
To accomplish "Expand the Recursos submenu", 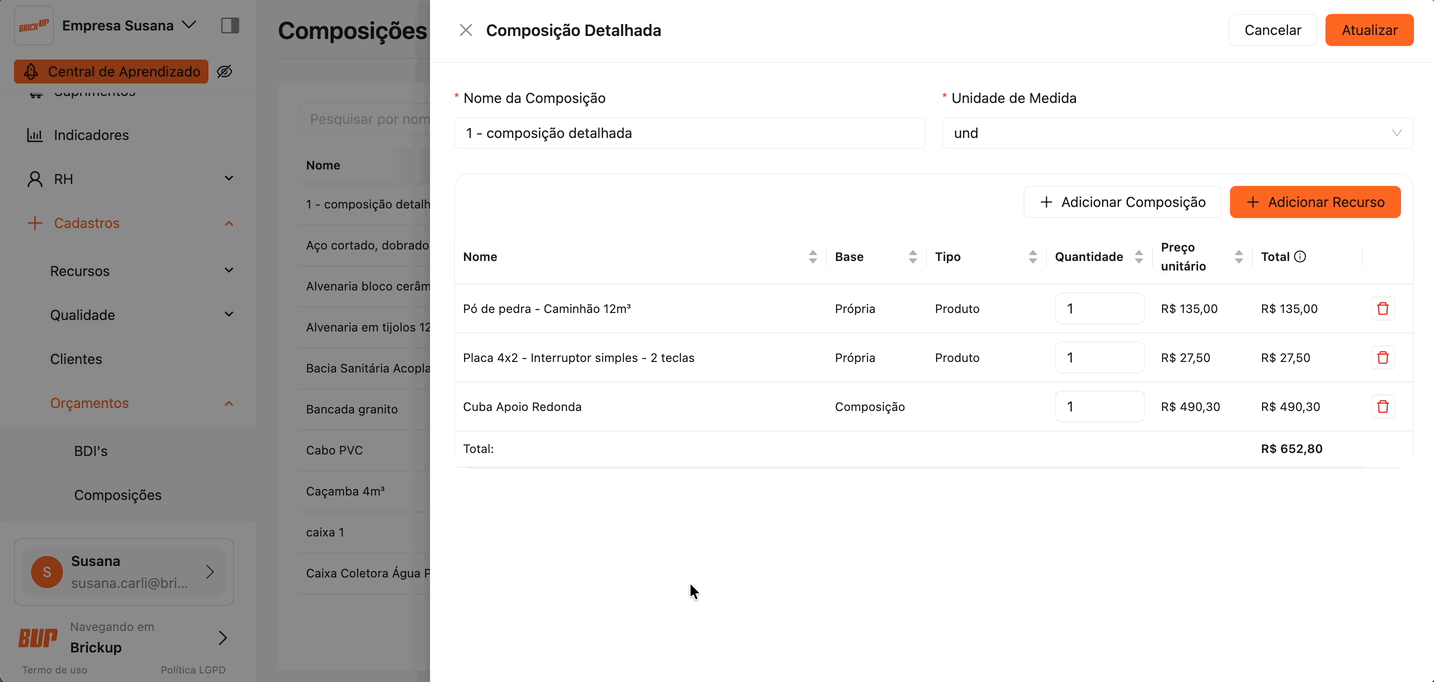I will [229, 271].
